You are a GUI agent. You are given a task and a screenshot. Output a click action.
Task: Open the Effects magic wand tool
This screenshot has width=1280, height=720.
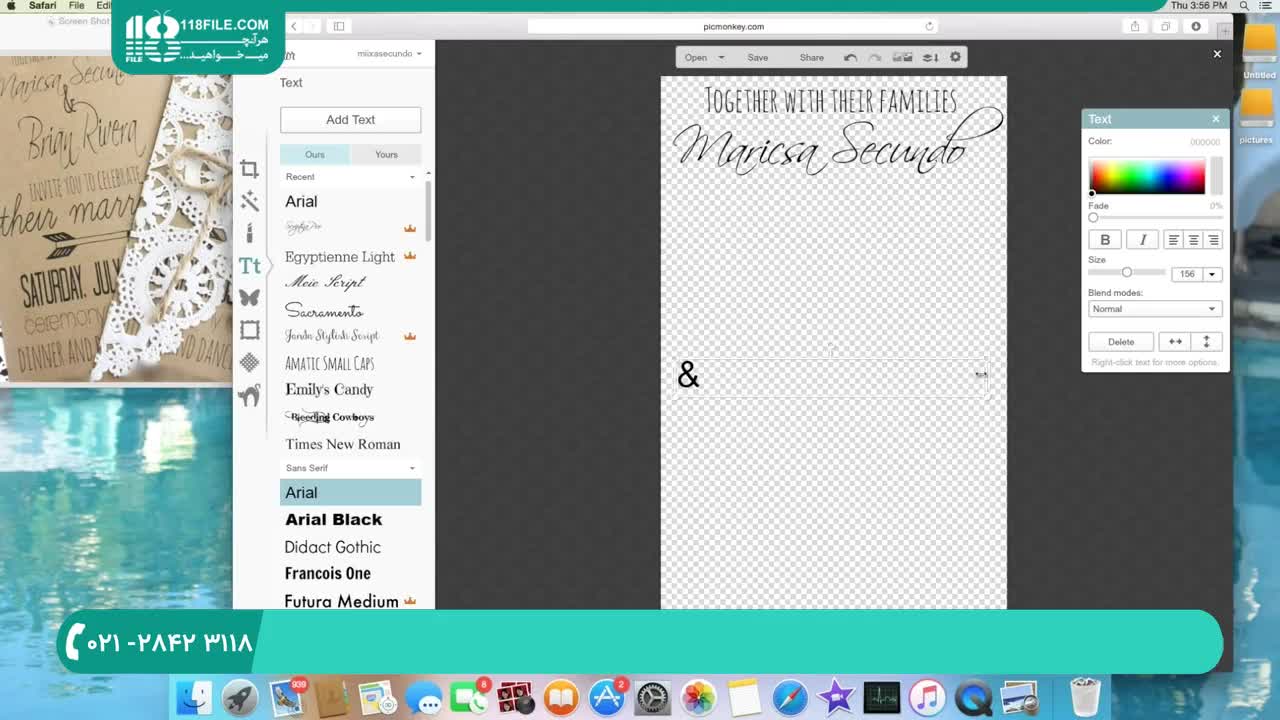tap(249, 202)
